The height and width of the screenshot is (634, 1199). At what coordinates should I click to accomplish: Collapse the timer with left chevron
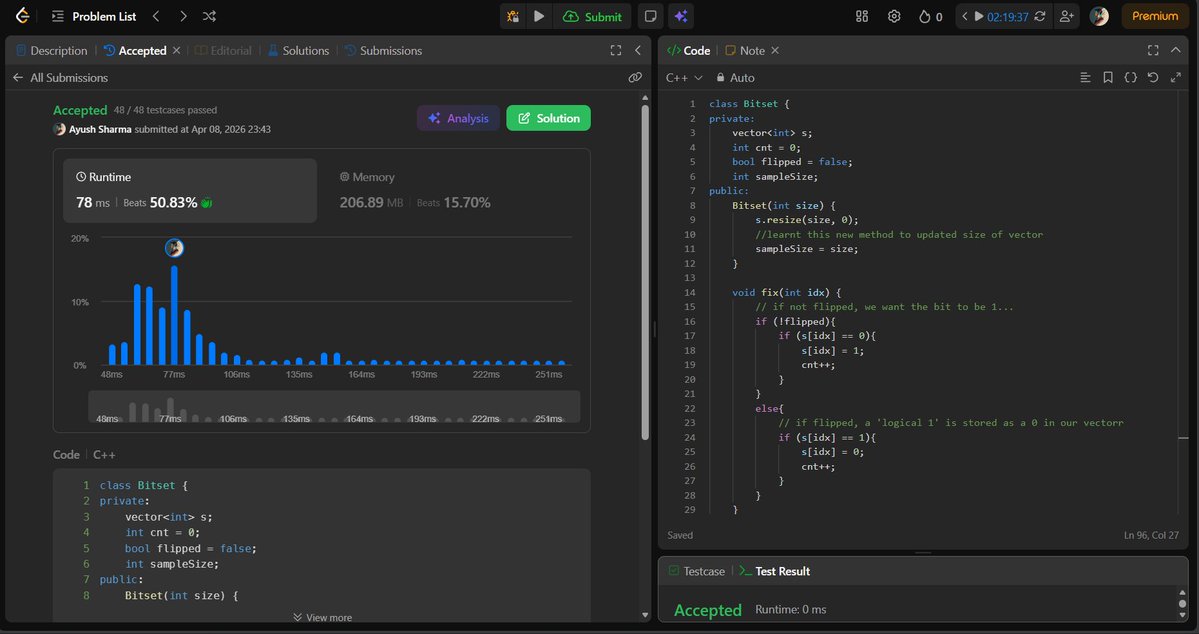(964, 16)
